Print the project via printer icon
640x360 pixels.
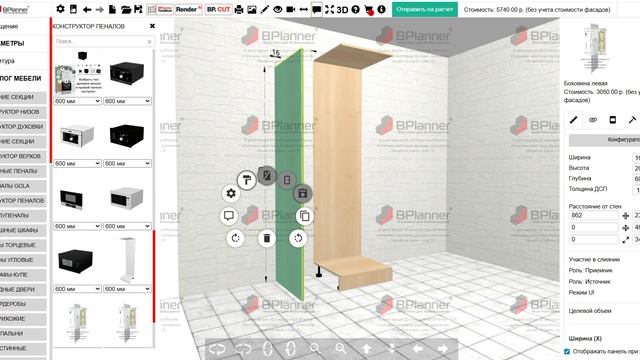coord(239,9)
